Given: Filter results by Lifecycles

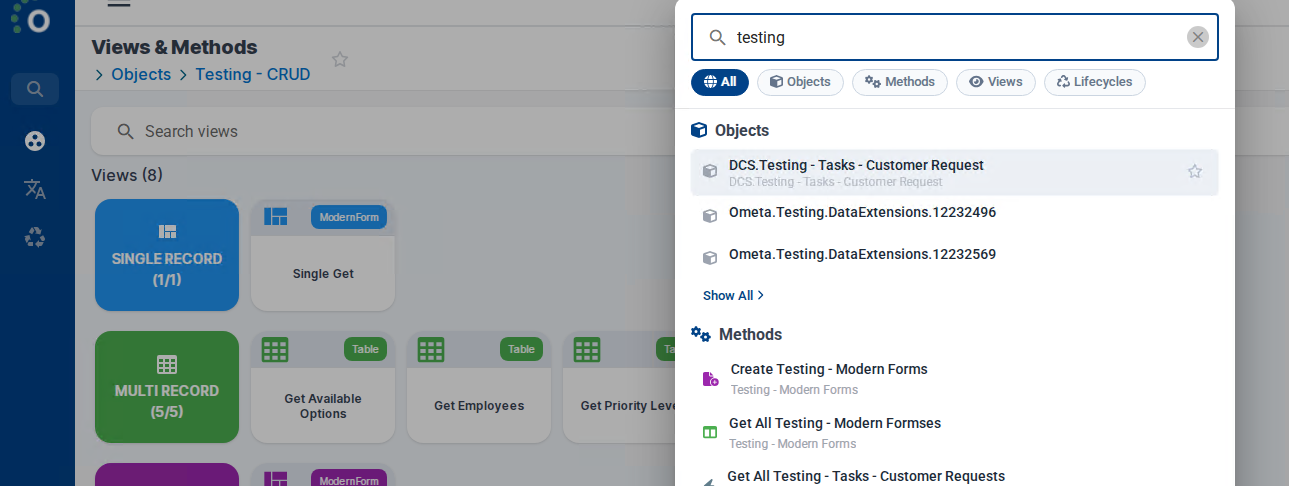Looking at the screenshot, I should click(1095, 82).
